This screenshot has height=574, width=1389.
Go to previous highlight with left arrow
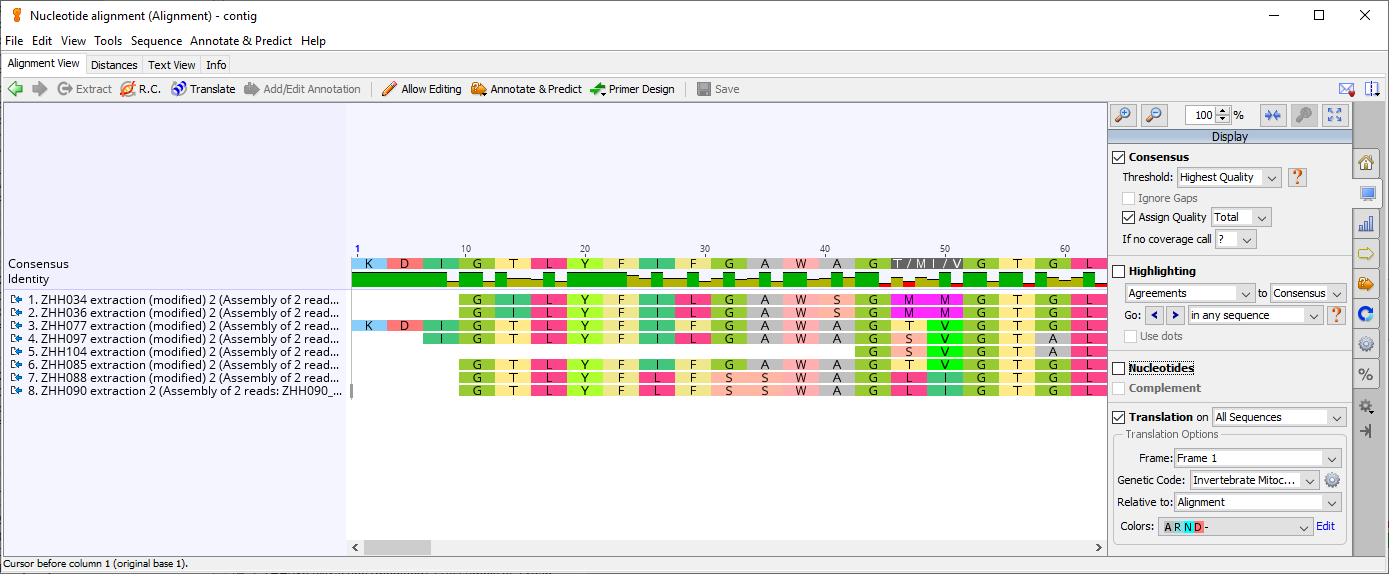pos(1153,315)
